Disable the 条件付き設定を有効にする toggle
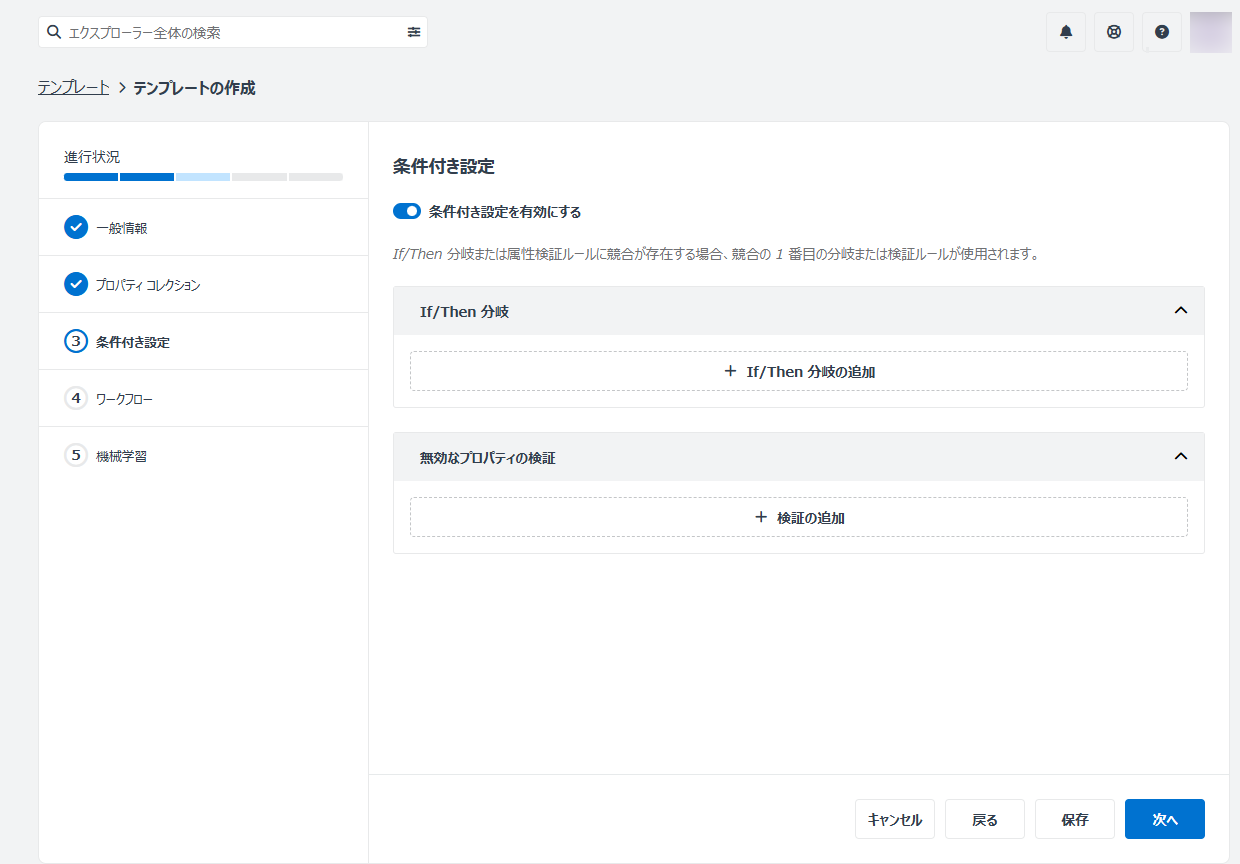Viewport: 1240px width, 864px height. 407,211
